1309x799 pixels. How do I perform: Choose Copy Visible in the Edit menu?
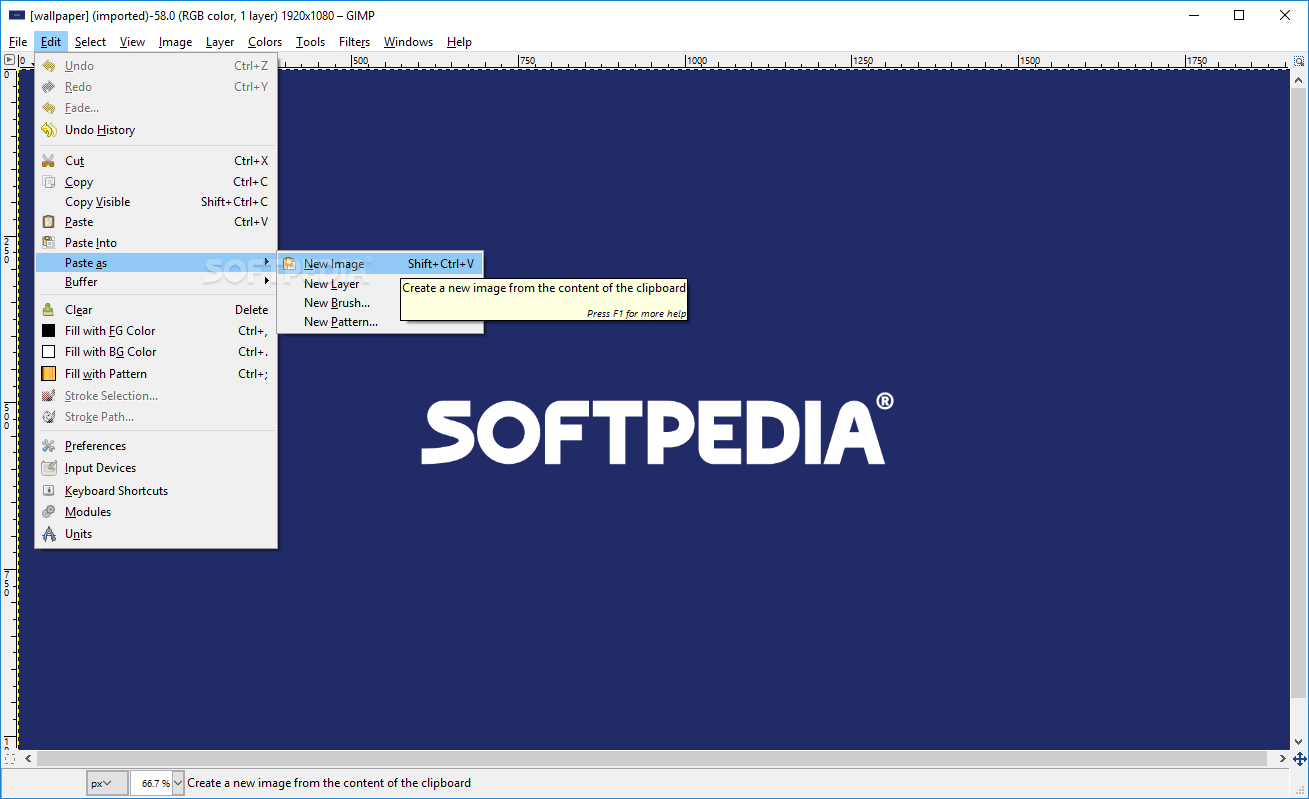tap(155, 202)
